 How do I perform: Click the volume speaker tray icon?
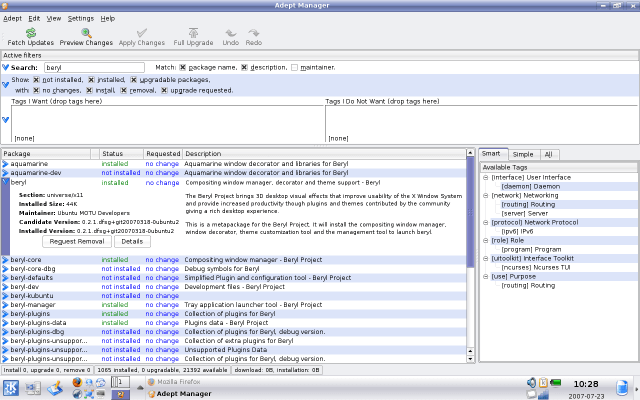(x=531, y=382)
